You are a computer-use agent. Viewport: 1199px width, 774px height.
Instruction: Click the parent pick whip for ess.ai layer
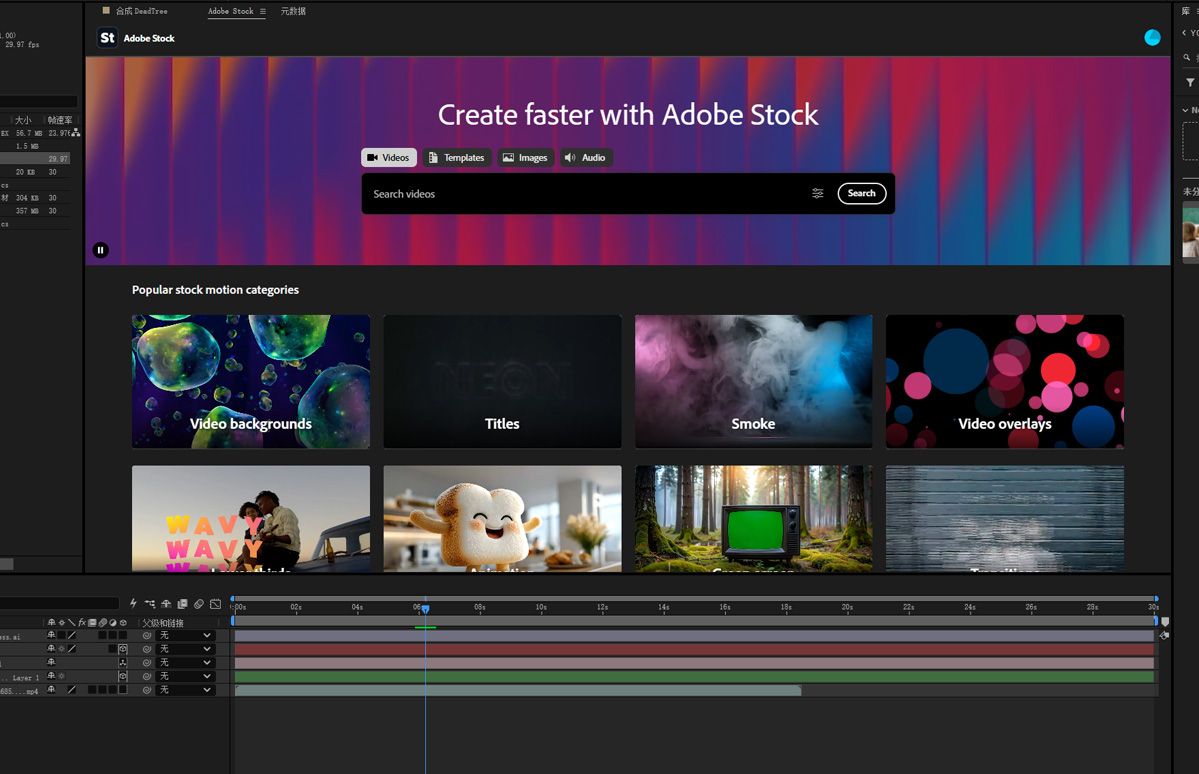click(147, 636)
